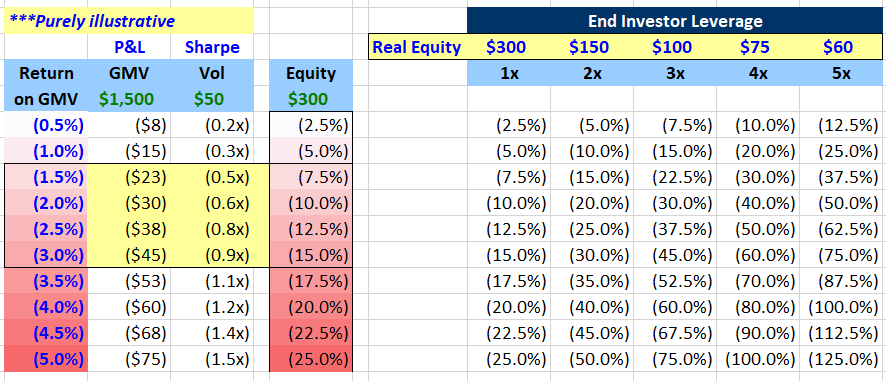Click the Real Equity label cell
The width and height of the screenshot is (886, 381).
[418, 47]
